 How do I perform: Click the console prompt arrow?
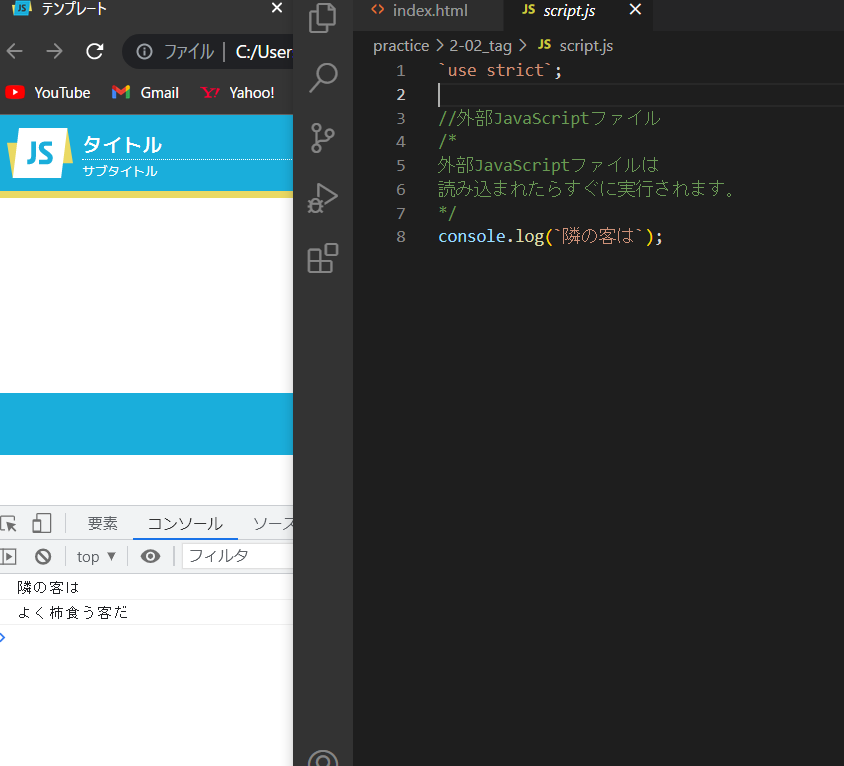point(3,637)
